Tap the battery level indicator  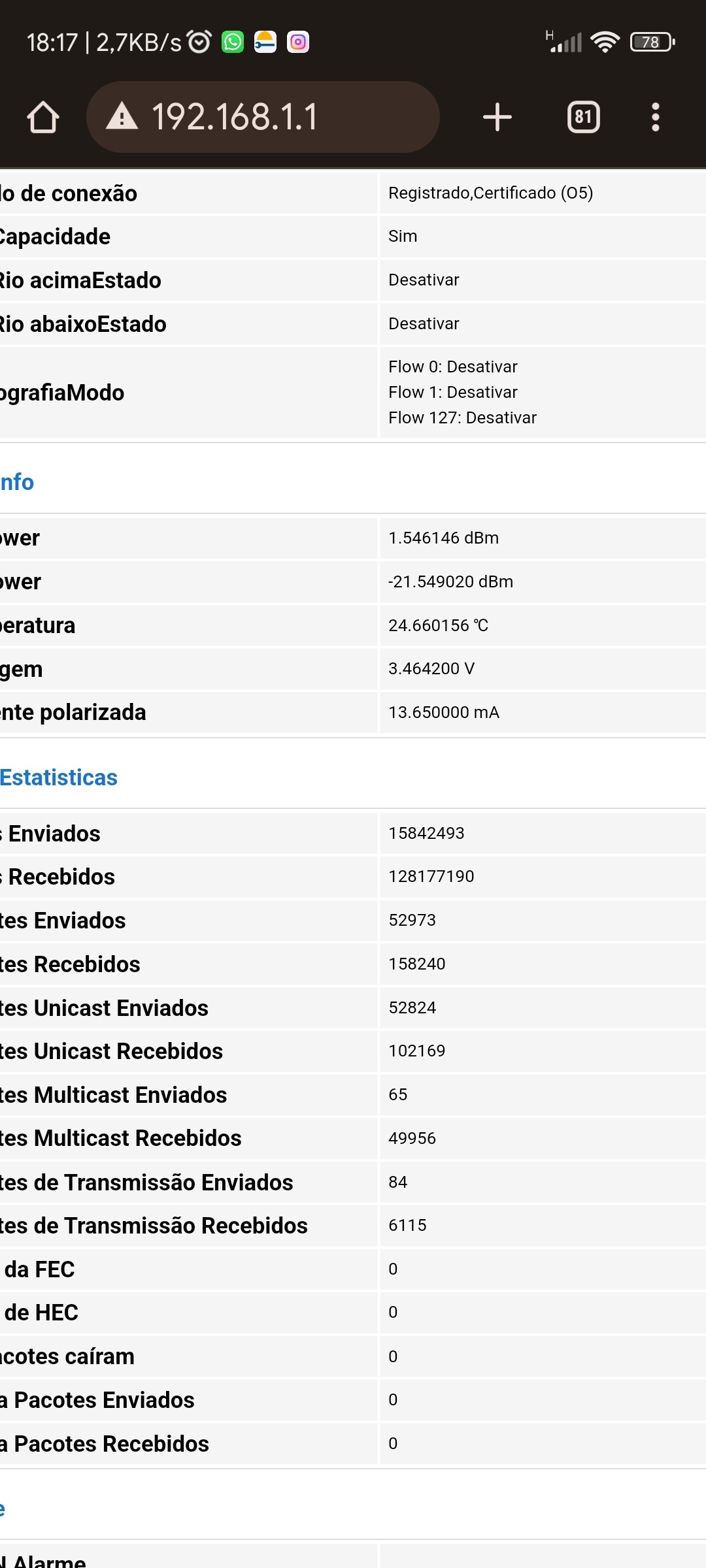(x=652, y=42)
